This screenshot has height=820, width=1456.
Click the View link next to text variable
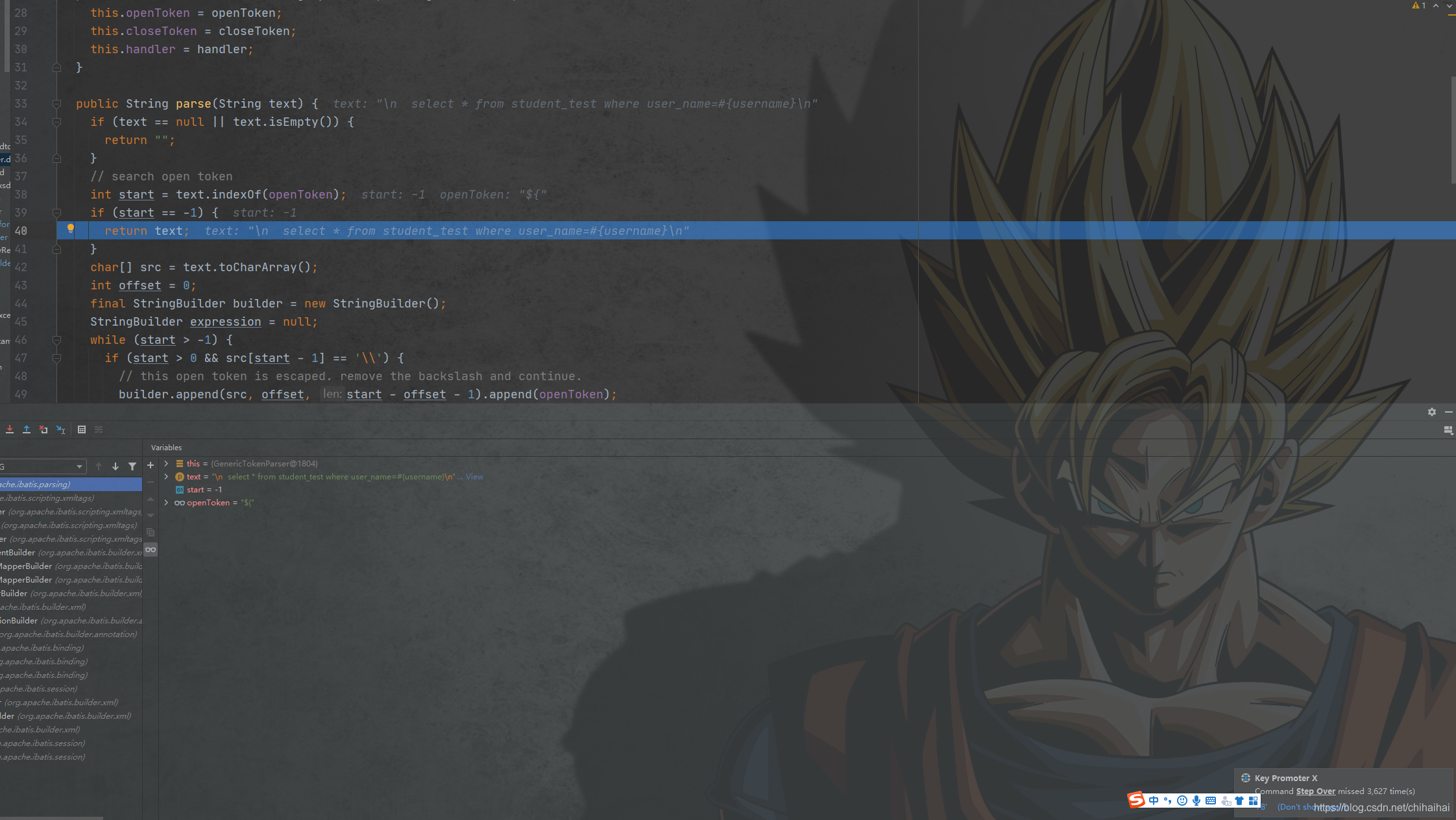pos(474,477)
